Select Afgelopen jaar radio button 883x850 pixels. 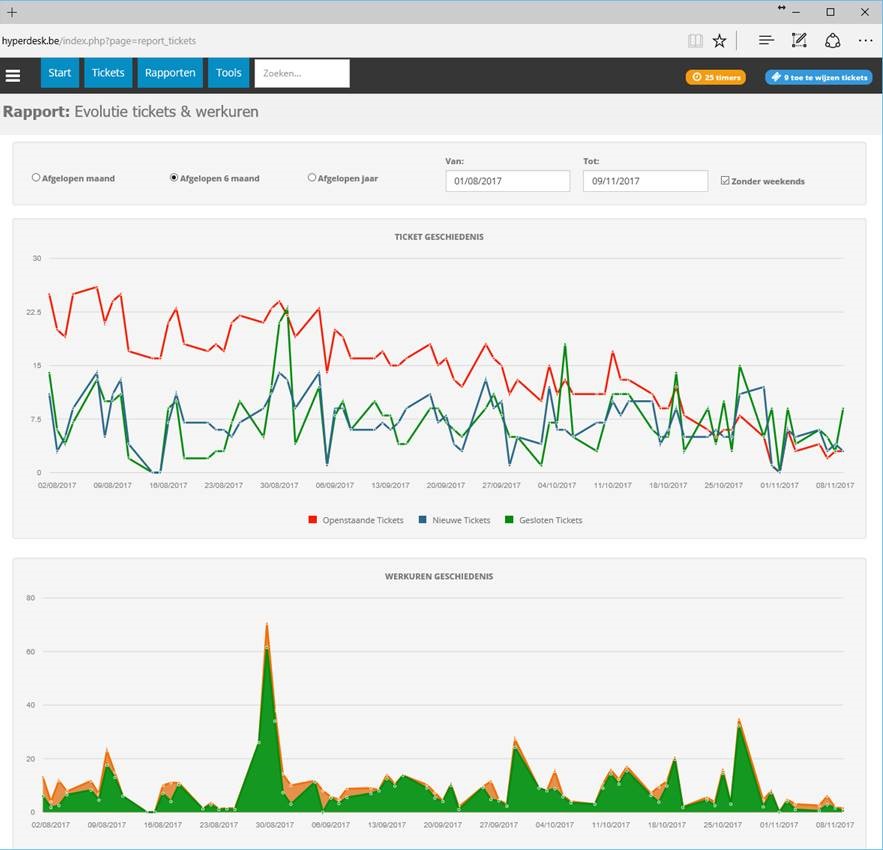tap(312, 177)
